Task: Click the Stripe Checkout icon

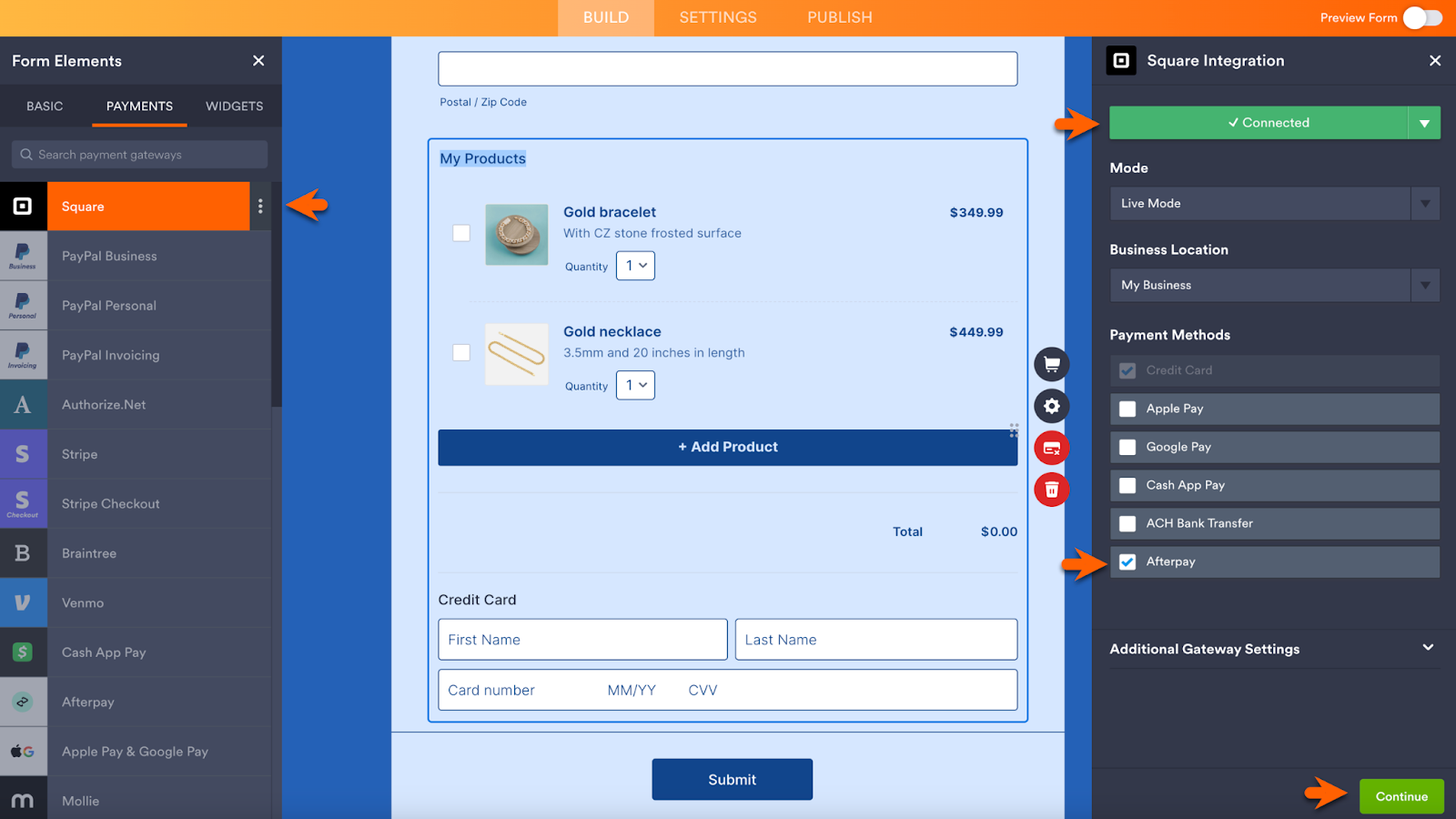Action: (23, 504)
